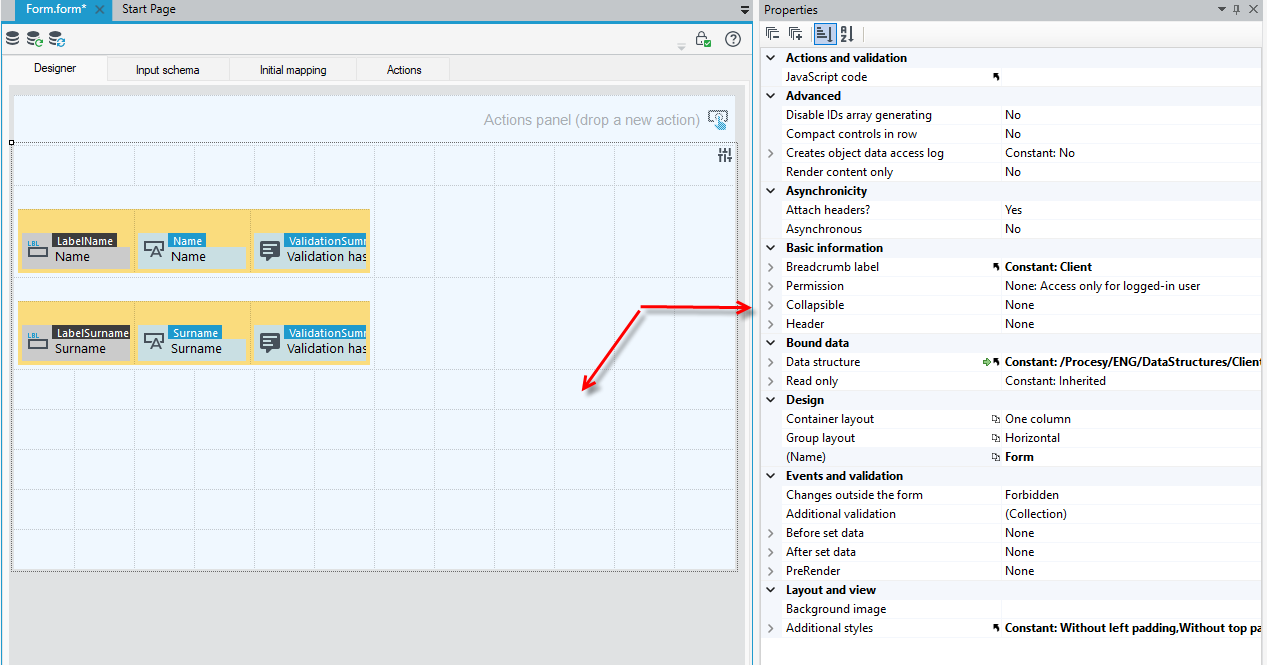The height and width of the screenshot is (665, 1267).
Task: Click the JavaScript code value field
Action: pos(1132,77)
